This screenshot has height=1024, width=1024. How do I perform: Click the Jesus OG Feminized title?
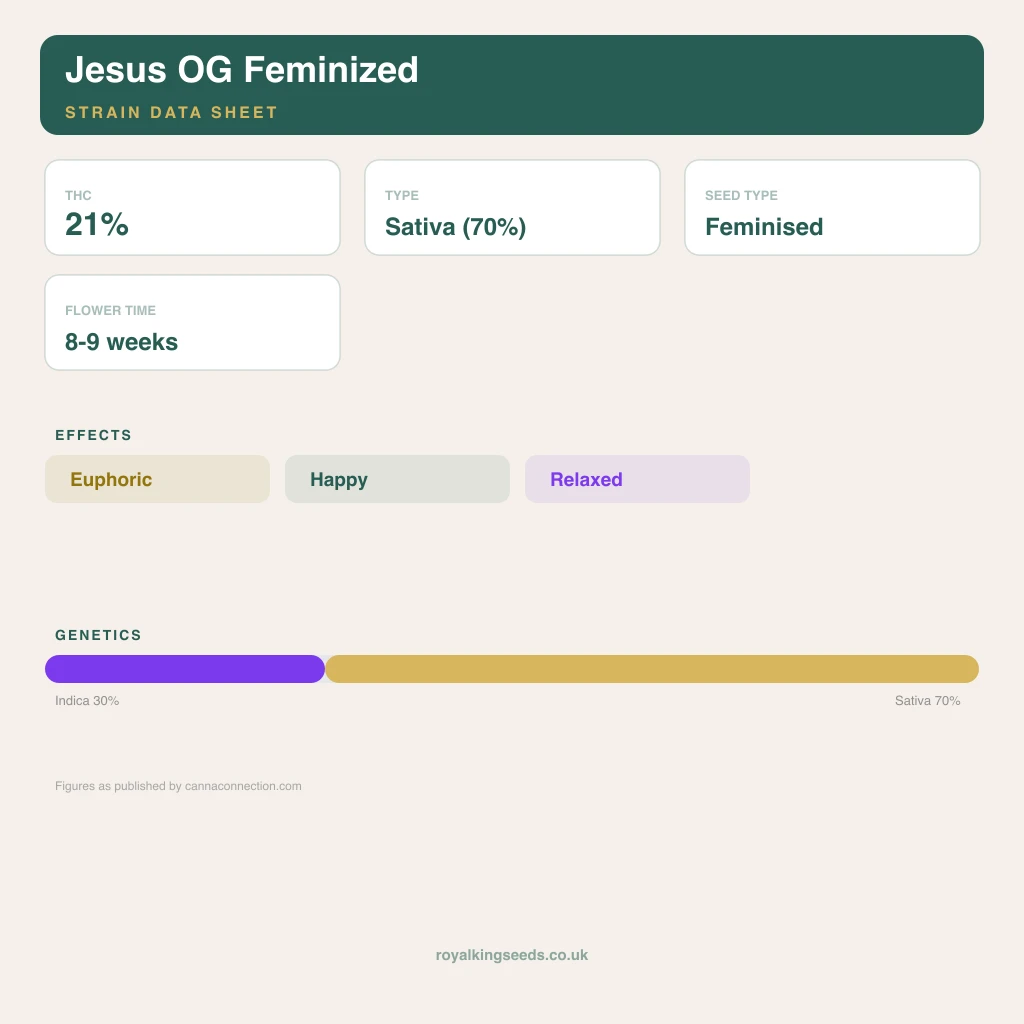[242, 69]
